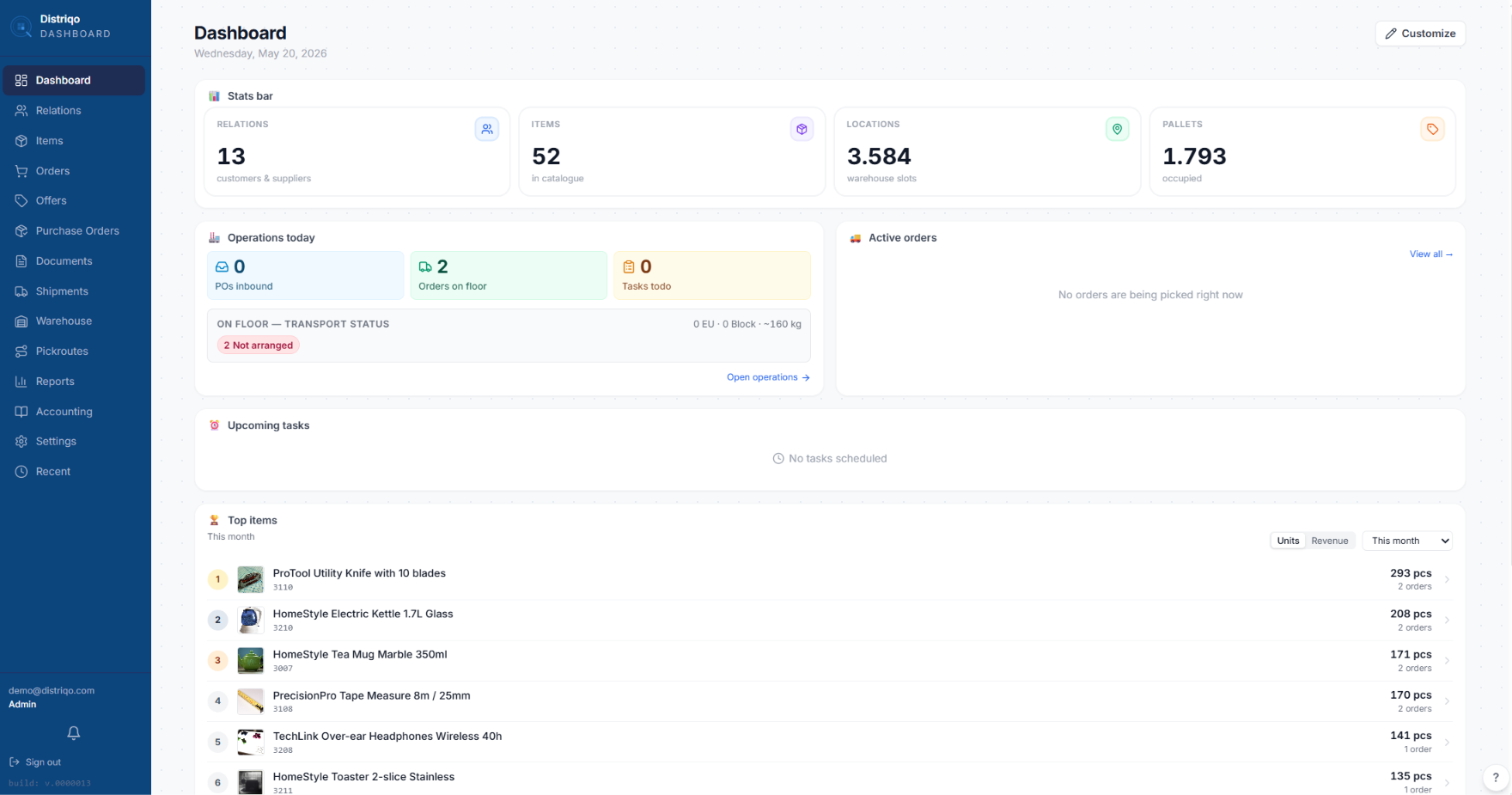Open the Warehouse section
This screenshot has width=1512, height=795.
(74, 321)
